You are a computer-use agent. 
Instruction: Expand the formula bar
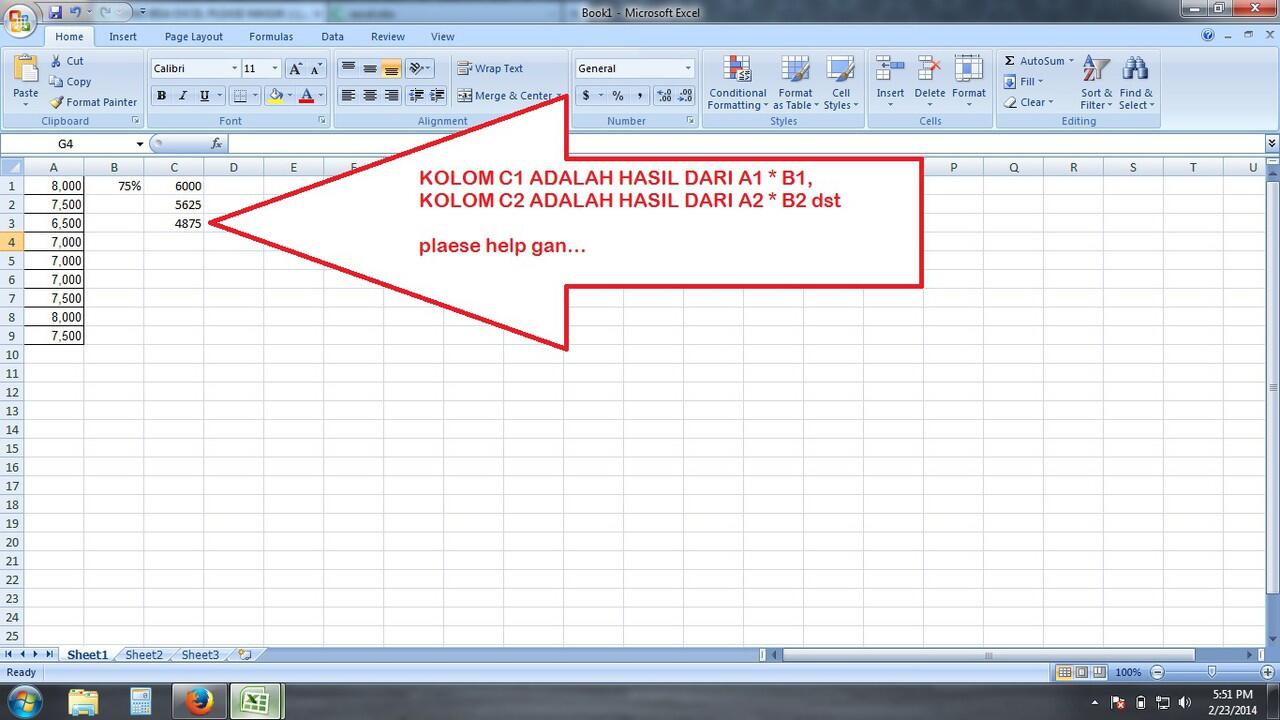[x=1272, y=144]
